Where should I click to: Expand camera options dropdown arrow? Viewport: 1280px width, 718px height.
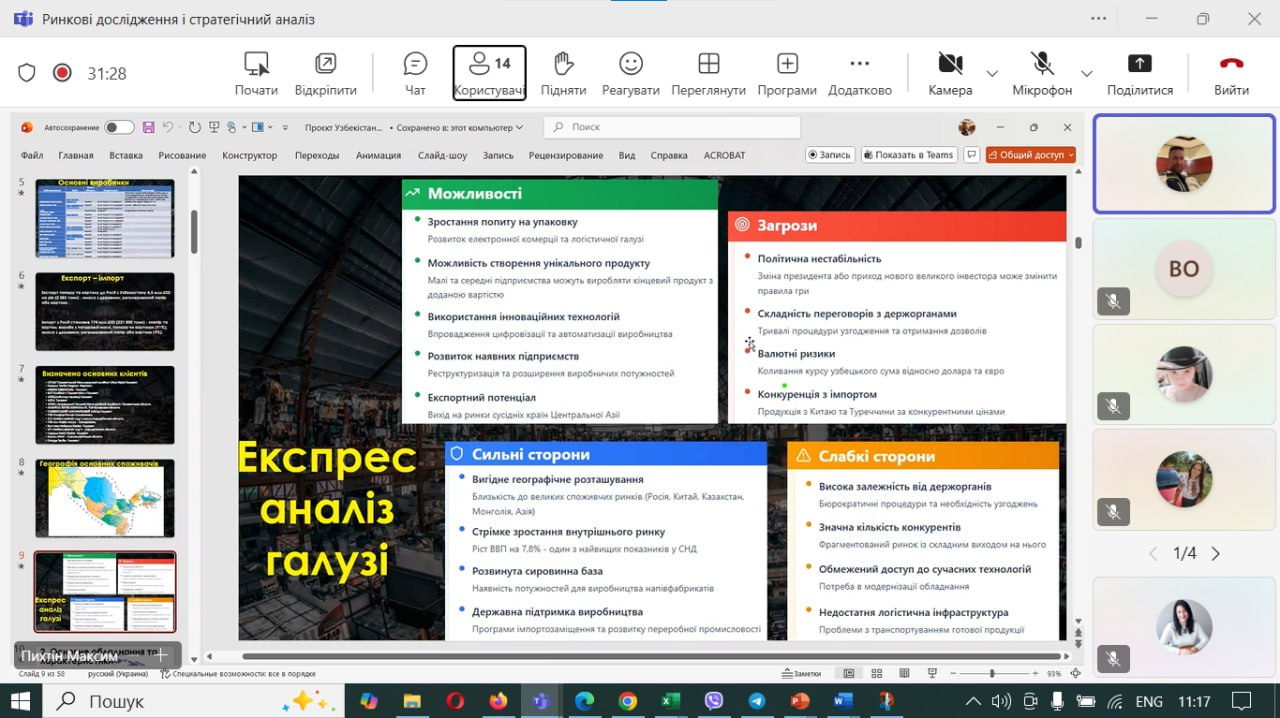[x=992, y=73]
